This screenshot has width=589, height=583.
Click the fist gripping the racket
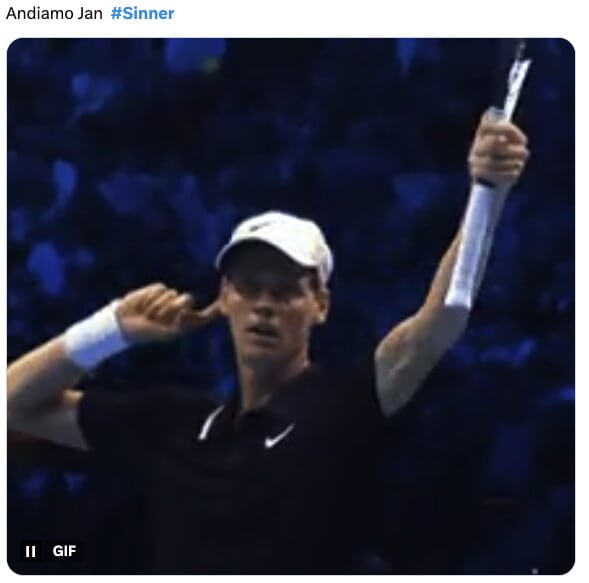(499, 150)
